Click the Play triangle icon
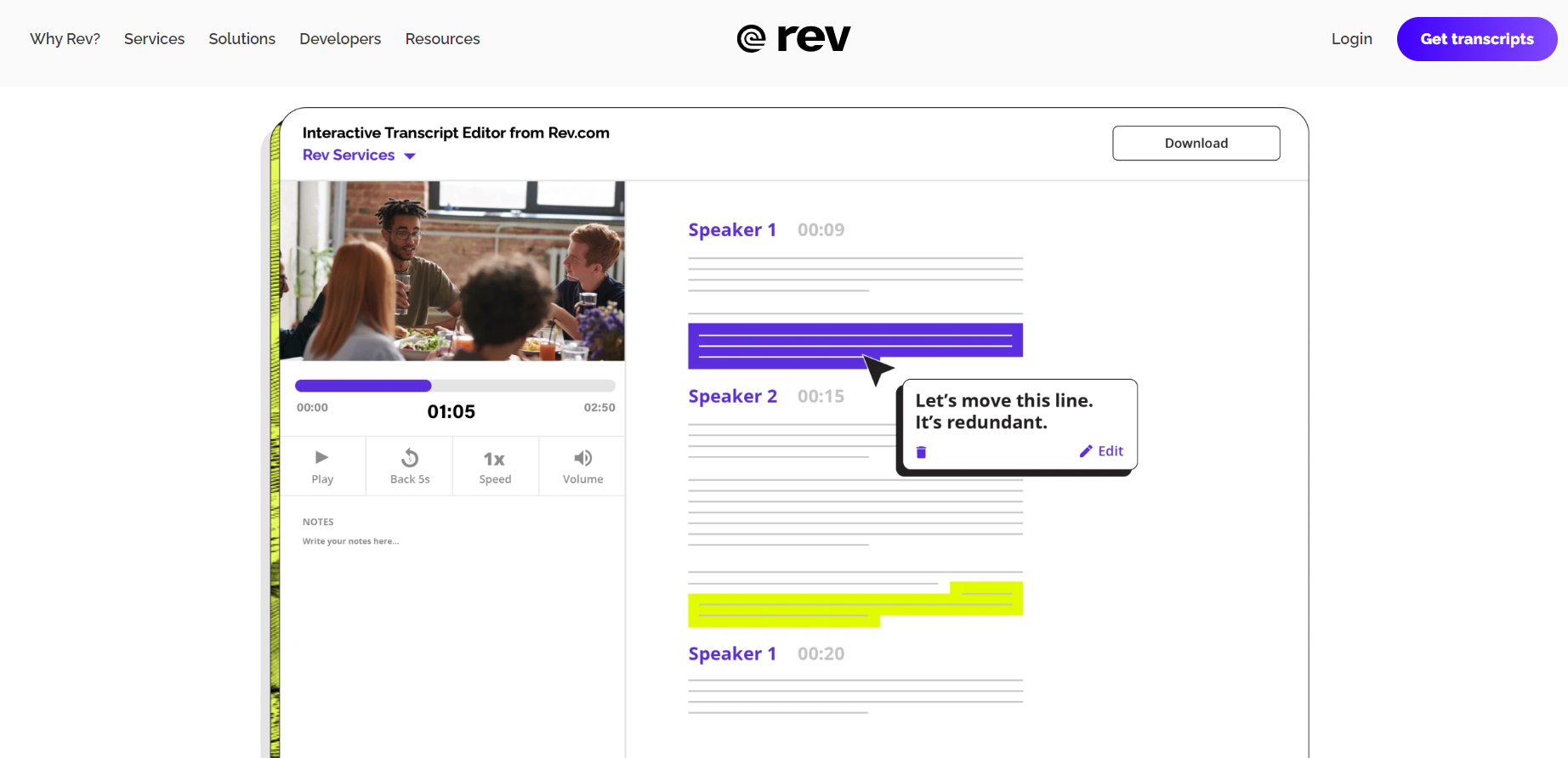 coord(322,457)
